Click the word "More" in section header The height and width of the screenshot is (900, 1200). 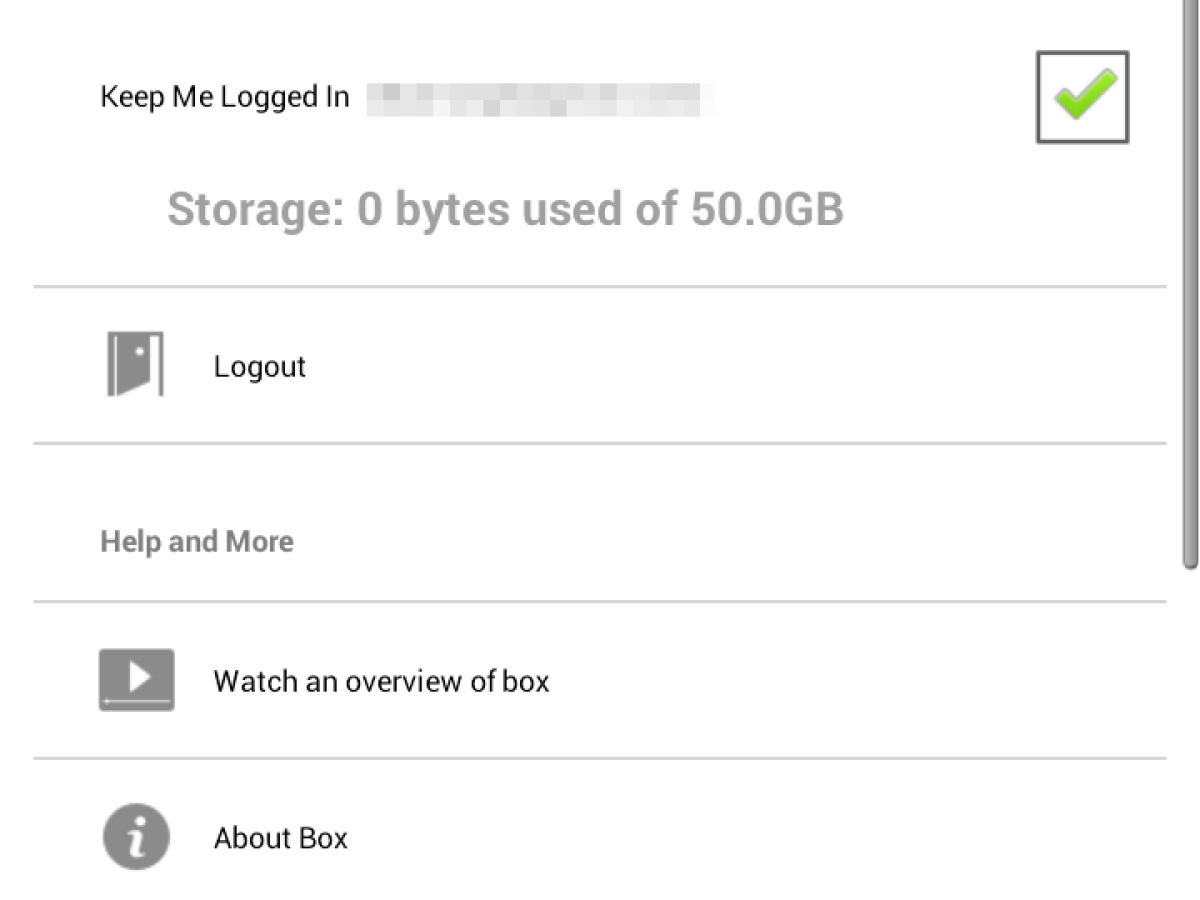[259, 542]
